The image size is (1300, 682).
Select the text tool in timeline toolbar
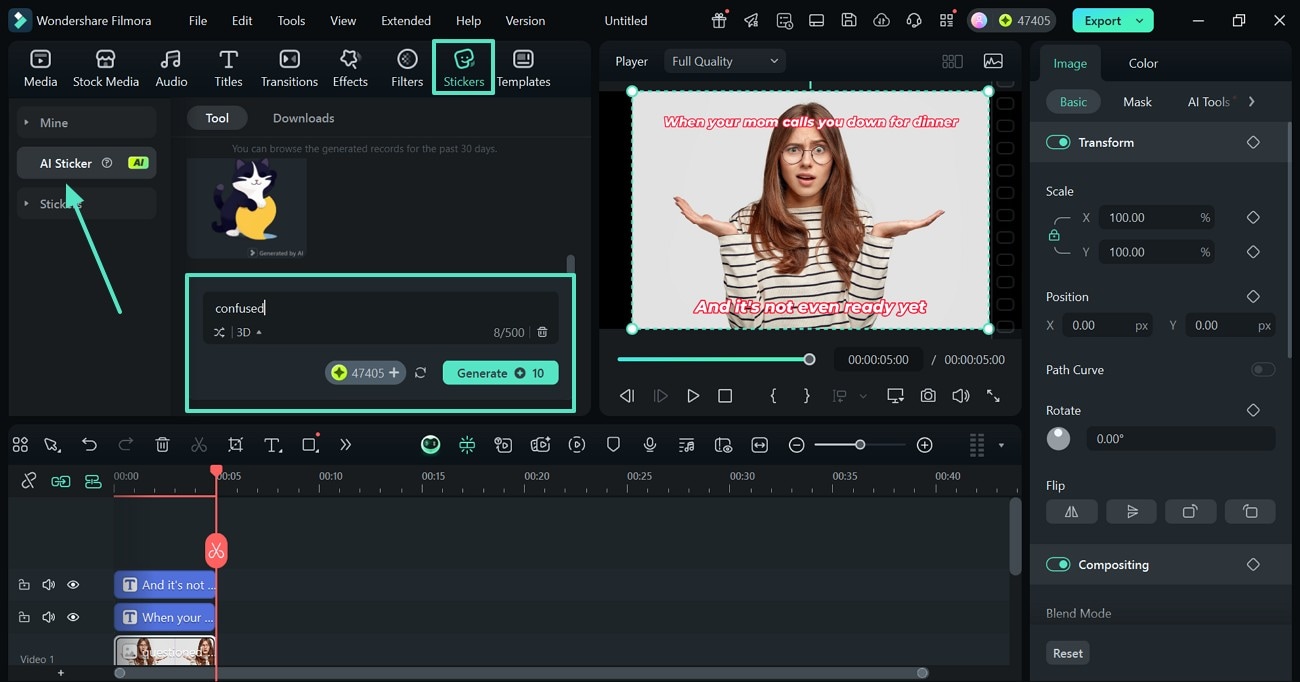pyautogui.click(x=272, y=445)
